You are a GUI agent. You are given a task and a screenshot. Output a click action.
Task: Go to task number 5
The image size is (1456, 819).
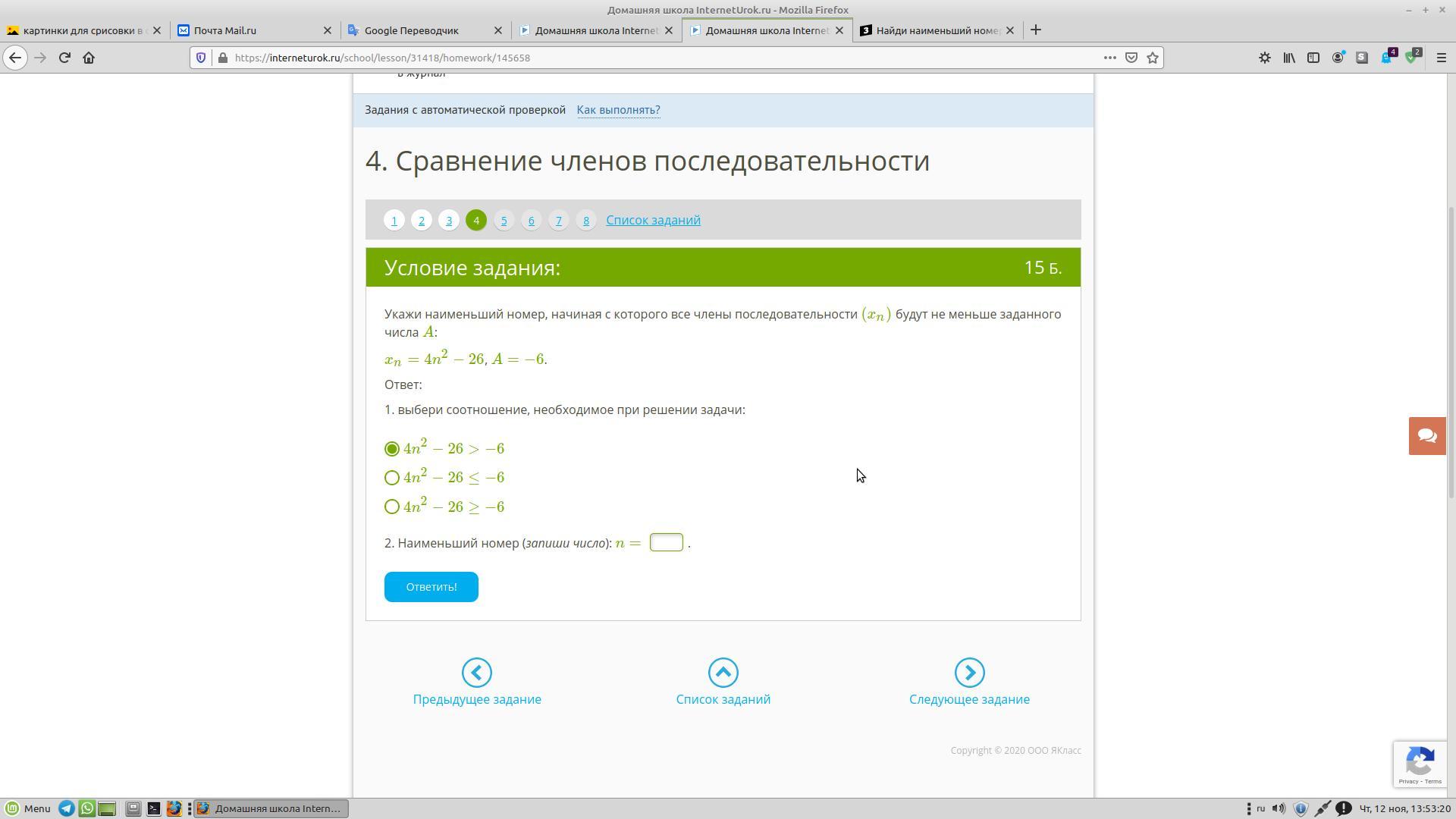(x=504, y=220)
